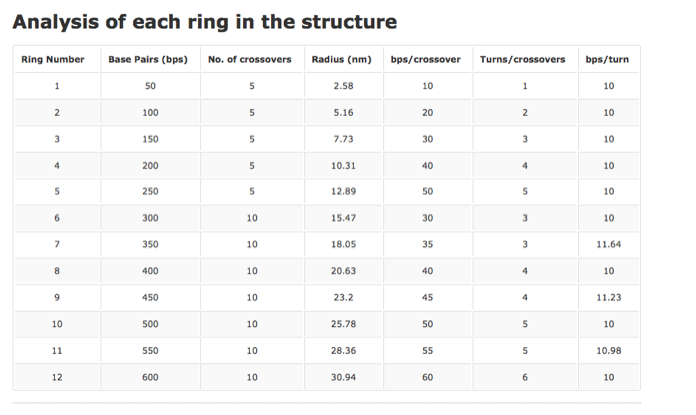
Task: Select the No. of crossovers header
Action: click(x=250, y=60)
